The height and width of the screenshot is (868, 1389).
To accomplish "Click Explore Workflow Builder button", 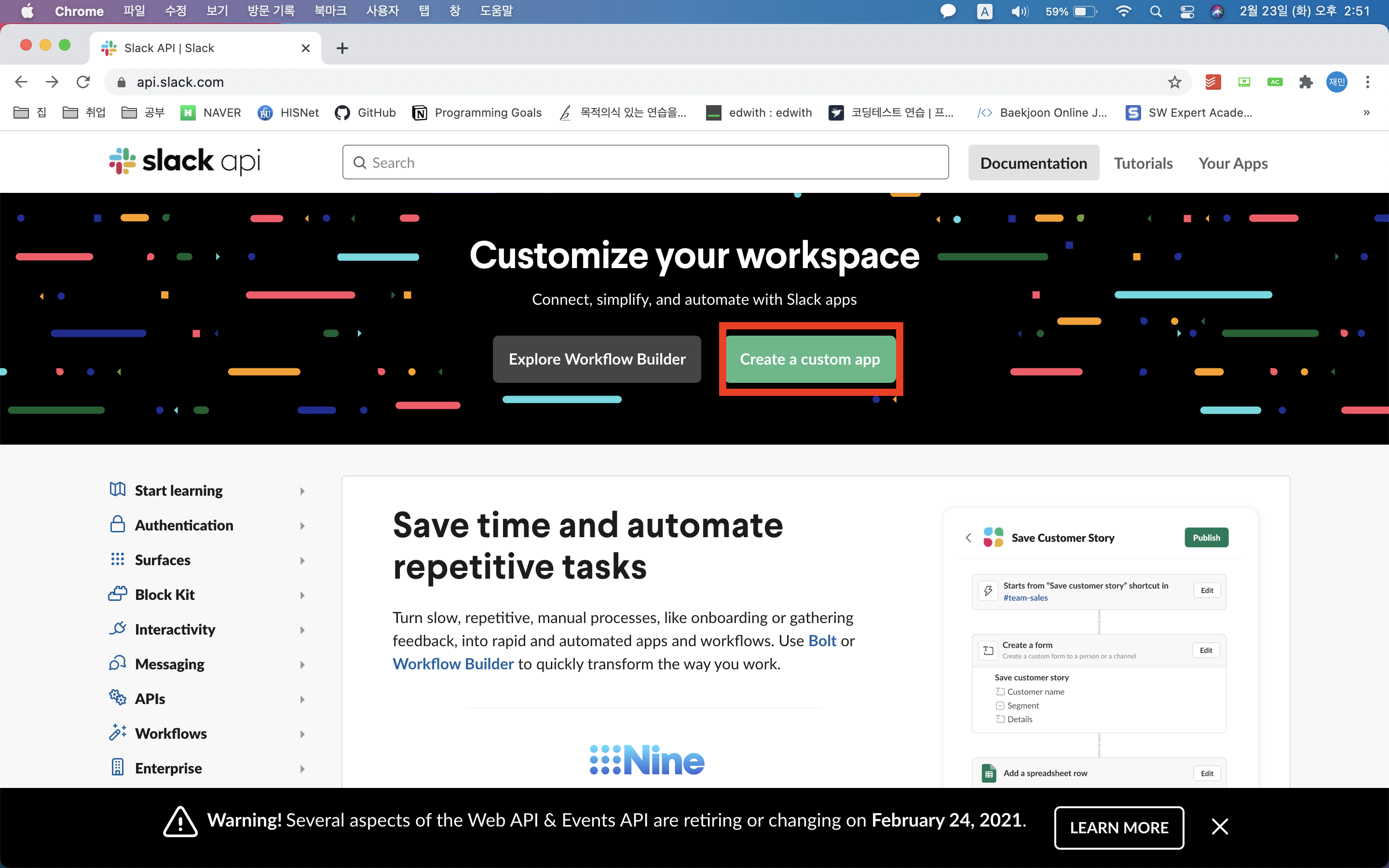I will pyautogui.click(x=597, y=359).
